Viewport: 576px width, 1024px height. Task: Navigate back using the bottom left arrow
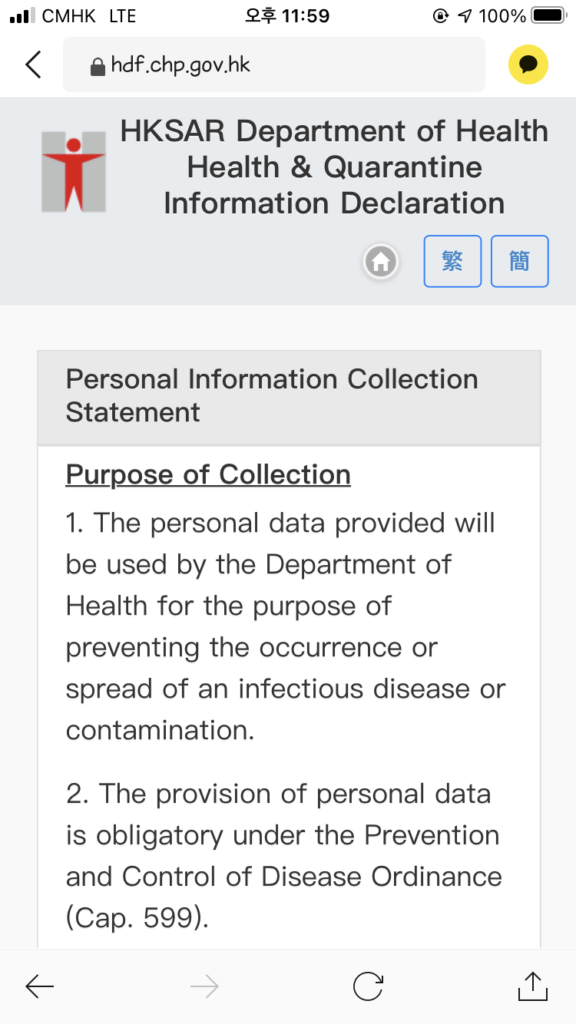coord(39,986)
